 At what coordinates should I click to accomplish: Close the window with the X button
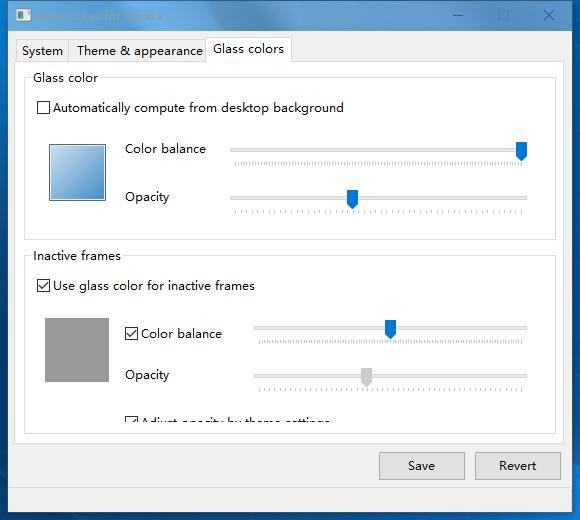point(549,16)
